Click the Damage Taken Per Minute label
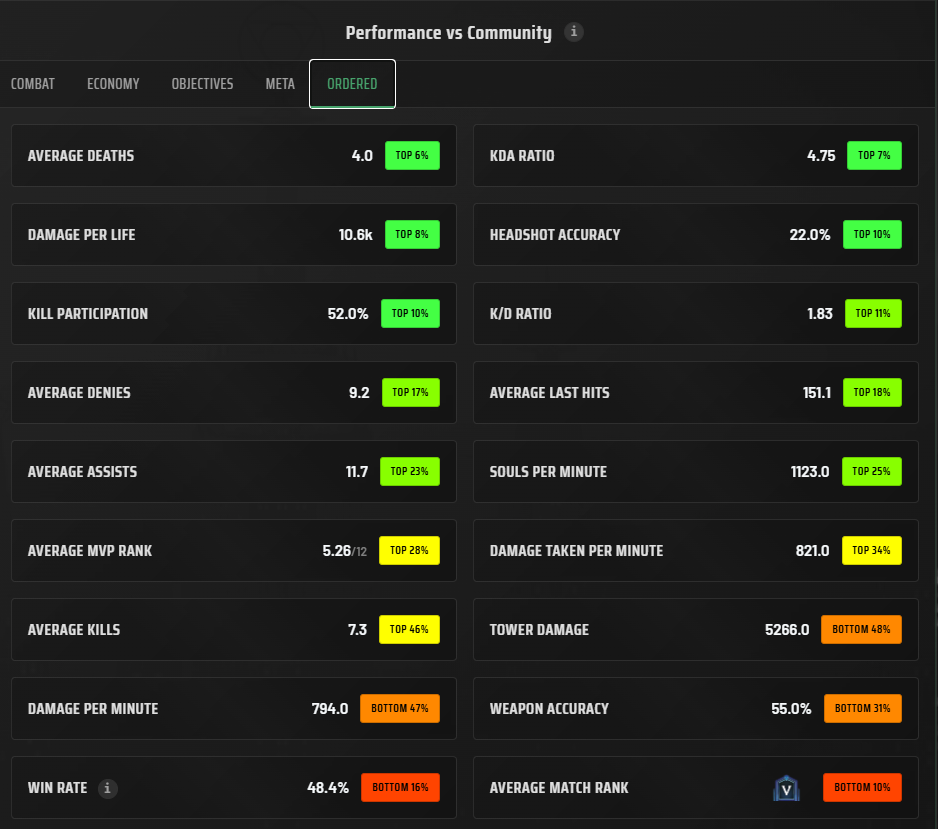This screenshot has height=829, width=938. click(577, 551)
